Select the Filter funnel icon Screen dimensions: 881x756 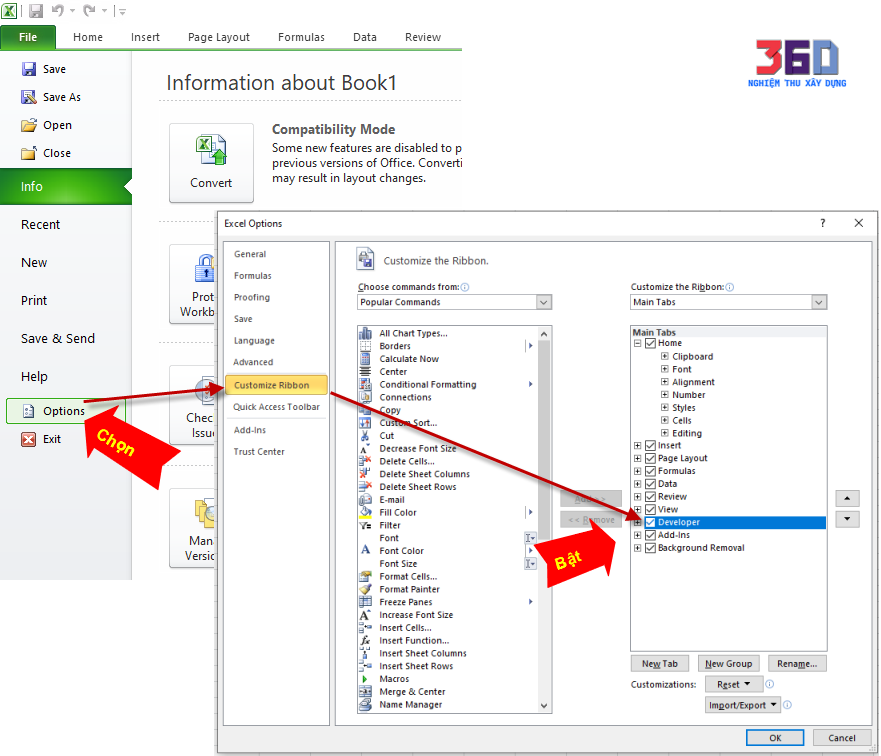point(365,526)
